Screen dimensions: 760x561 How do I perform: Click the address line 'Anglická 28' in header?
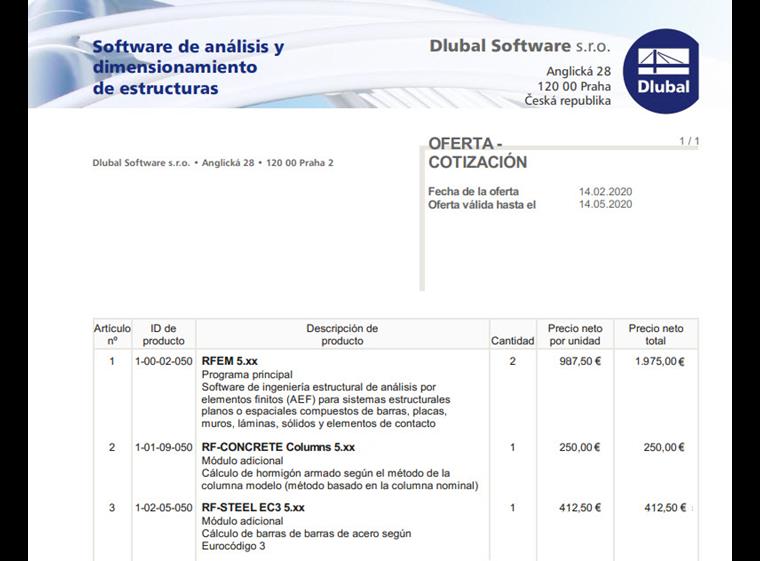578,71
